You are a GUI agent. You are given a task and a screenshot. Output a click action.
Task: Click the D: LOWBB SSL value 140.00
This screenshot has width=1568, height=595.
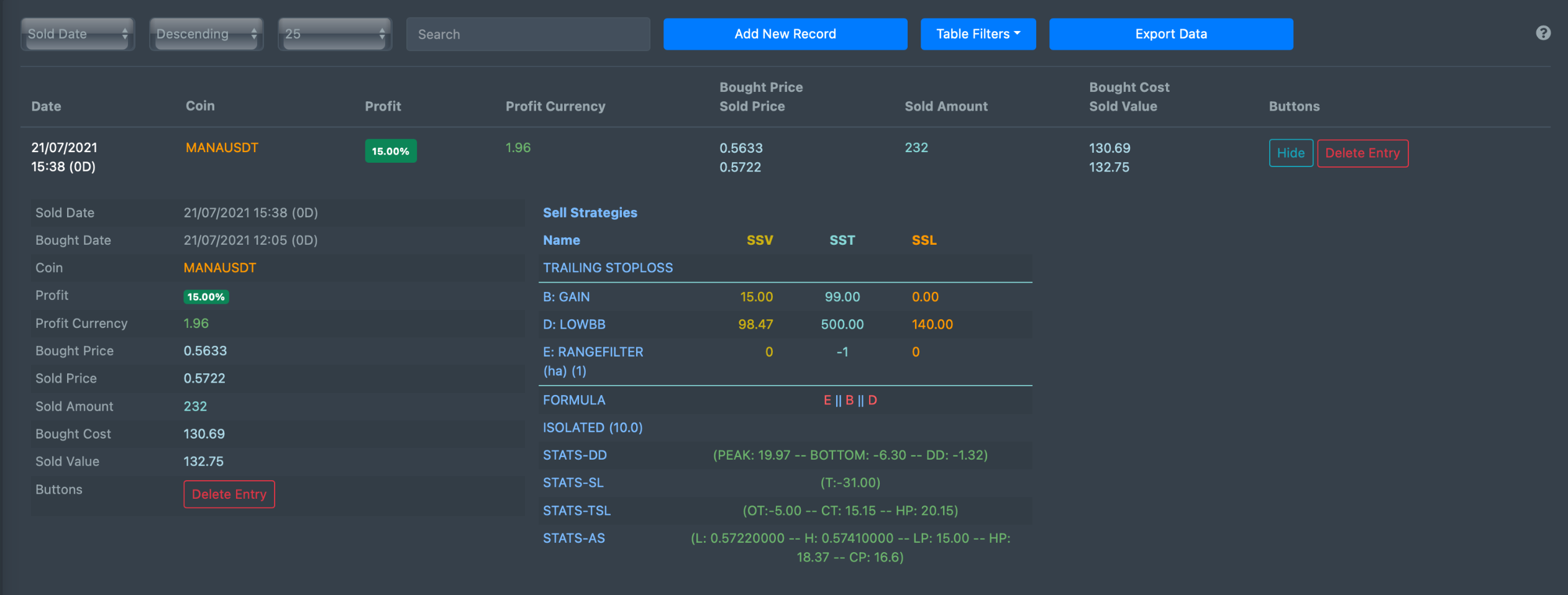[932, 324]
